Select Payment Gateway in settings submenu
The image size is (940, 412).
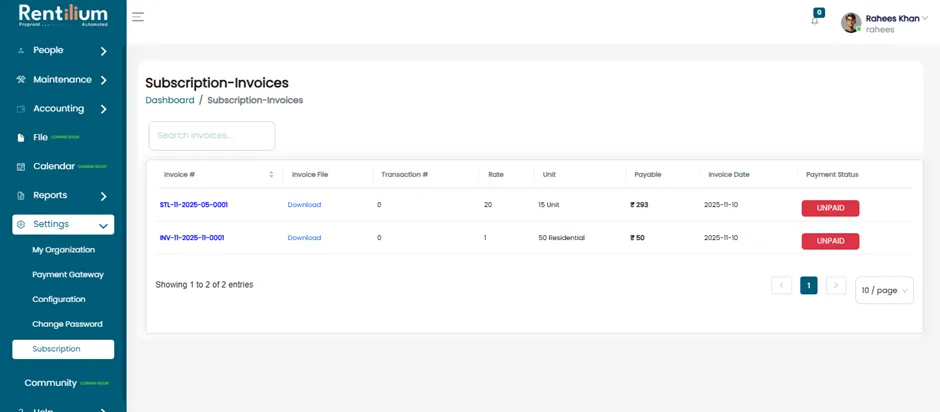pos(68,275)
